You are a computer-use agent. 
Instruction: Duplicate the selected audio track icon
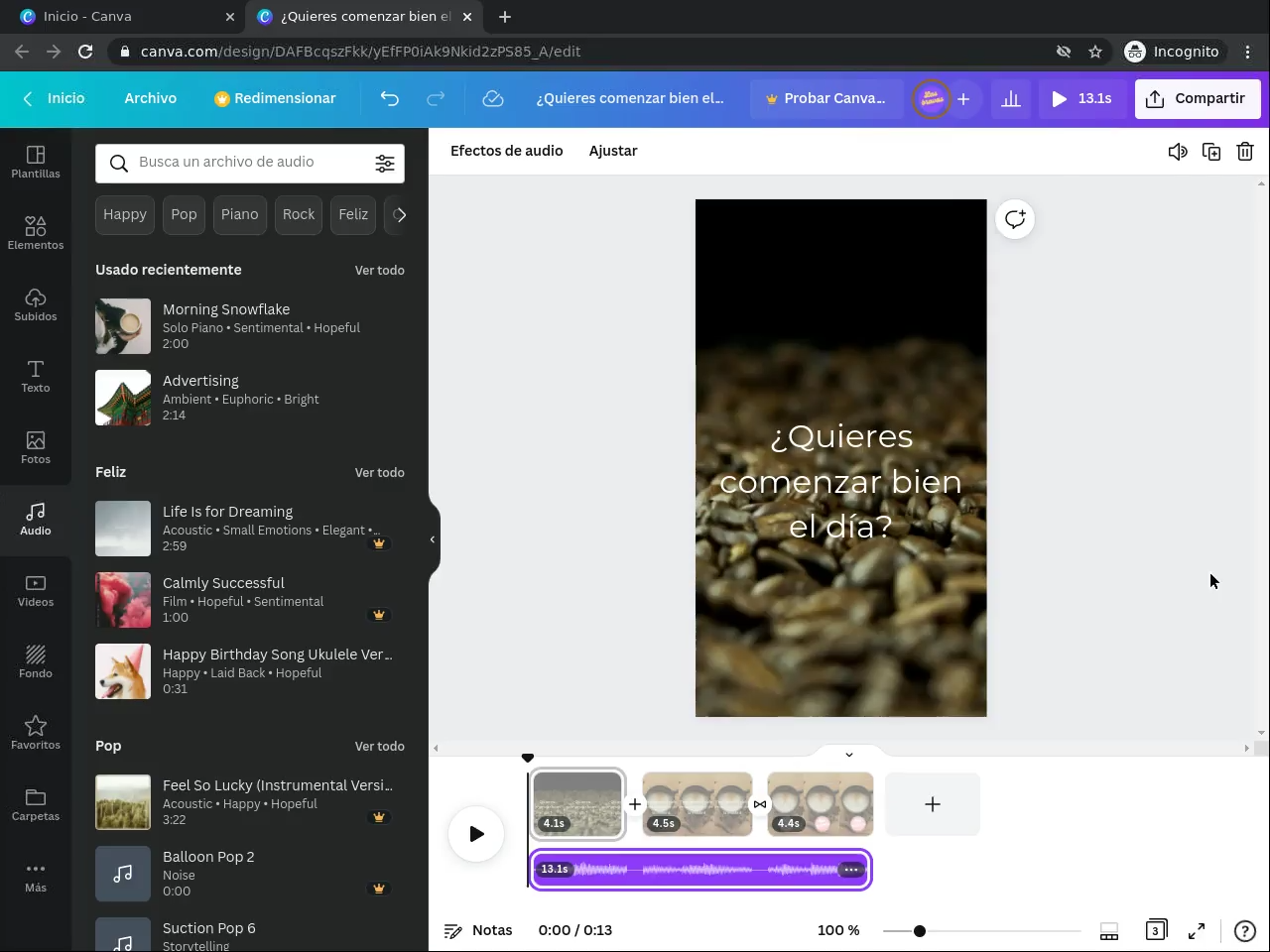pyautogui.click(x=1211, y=152)
